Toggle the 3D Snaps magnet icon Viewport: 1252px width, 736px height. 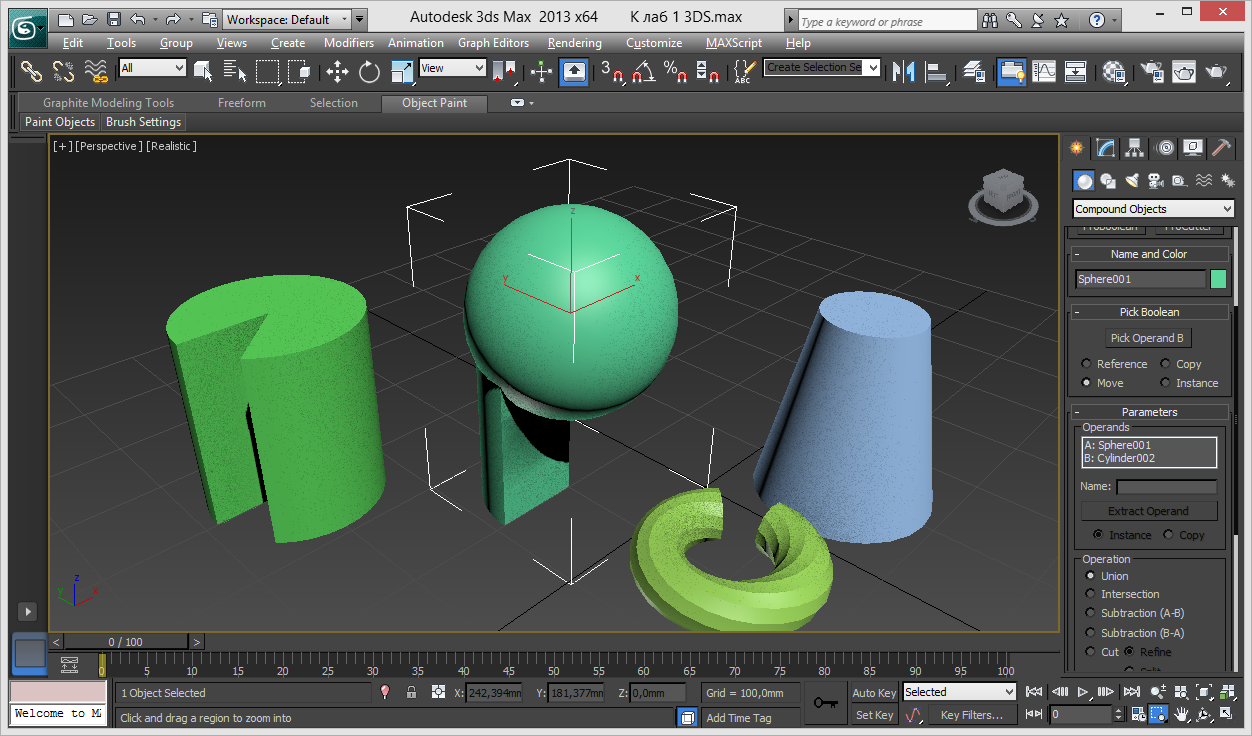click(x=612, y=71)
